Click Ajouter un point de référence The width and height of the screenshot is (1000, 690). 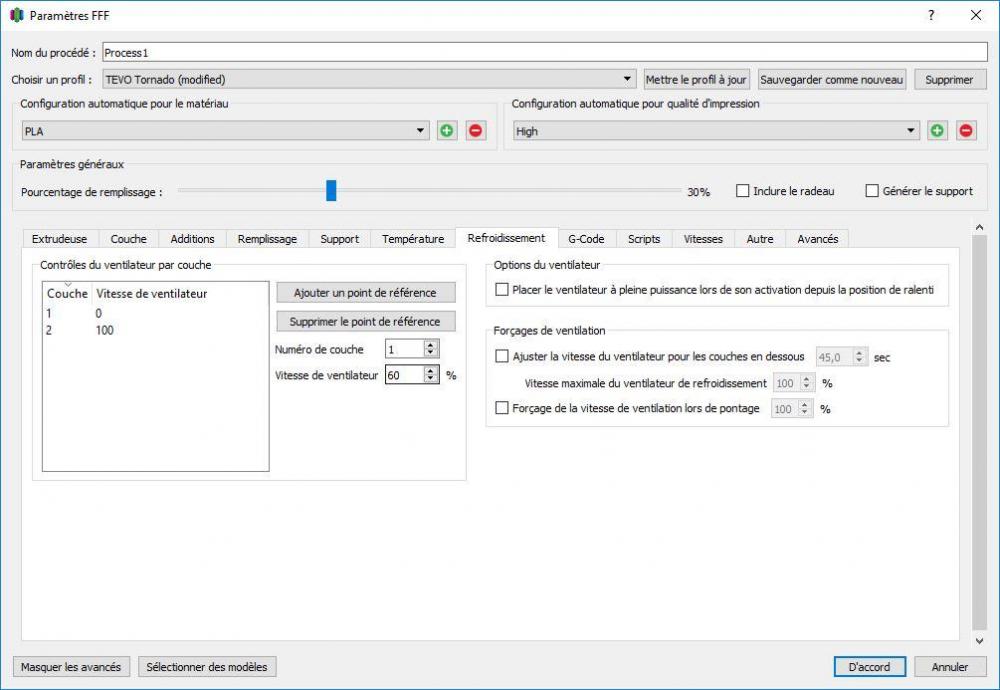tap(365, 293)
